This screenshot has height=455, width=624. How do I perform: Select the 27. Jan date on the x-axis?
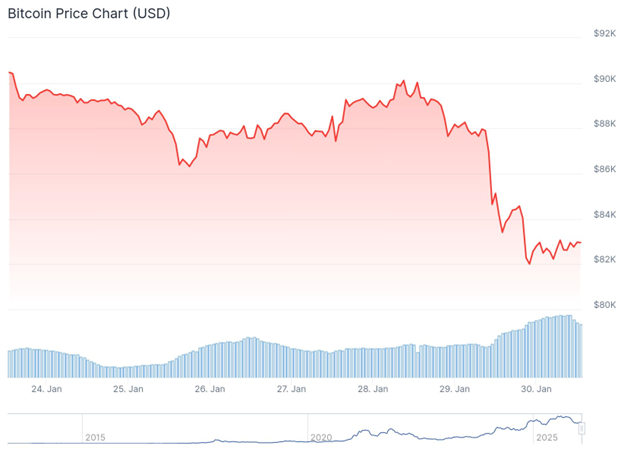(291, 389)
